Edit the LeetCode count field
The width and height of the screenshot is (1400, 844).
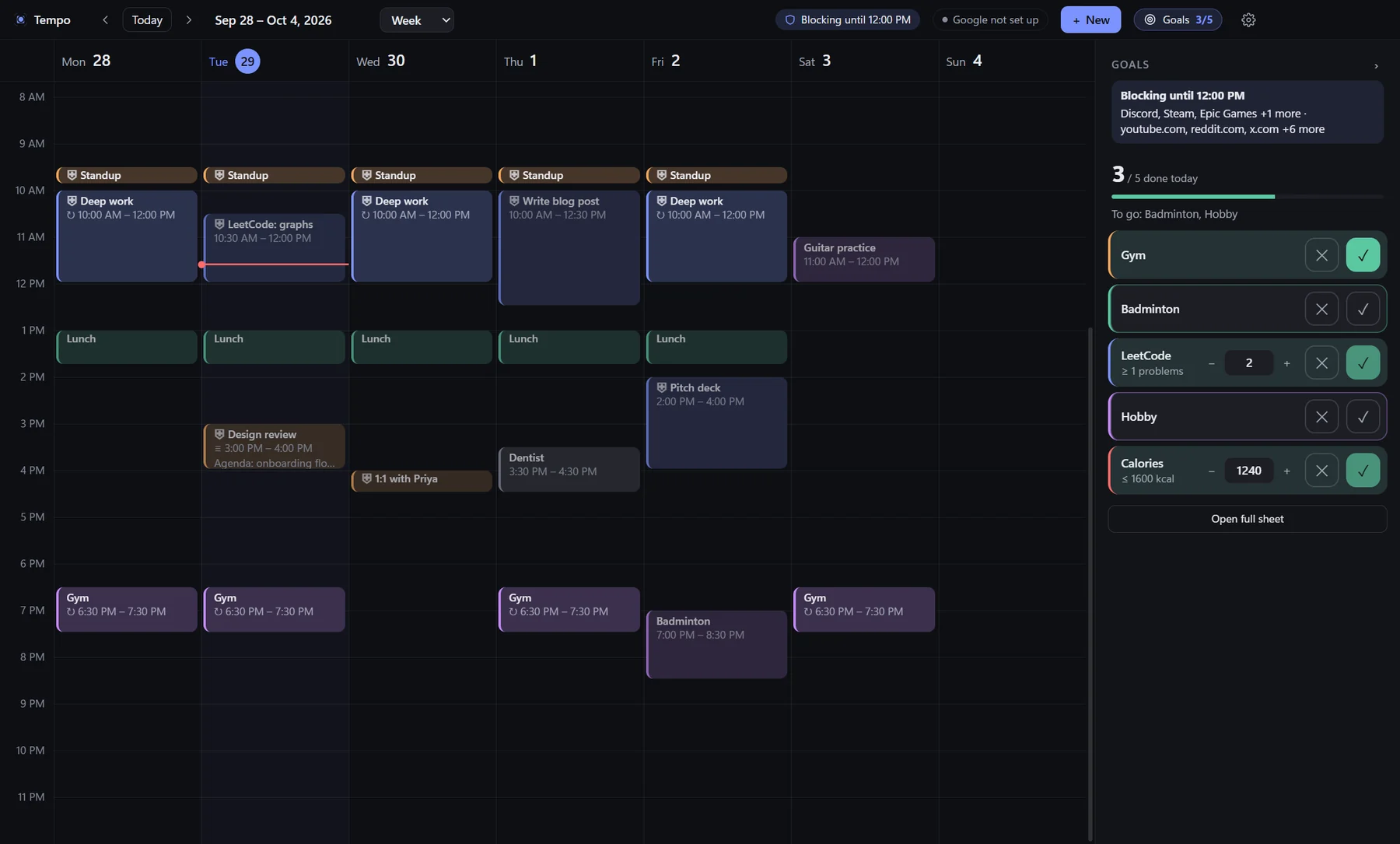pos(1248,363)
